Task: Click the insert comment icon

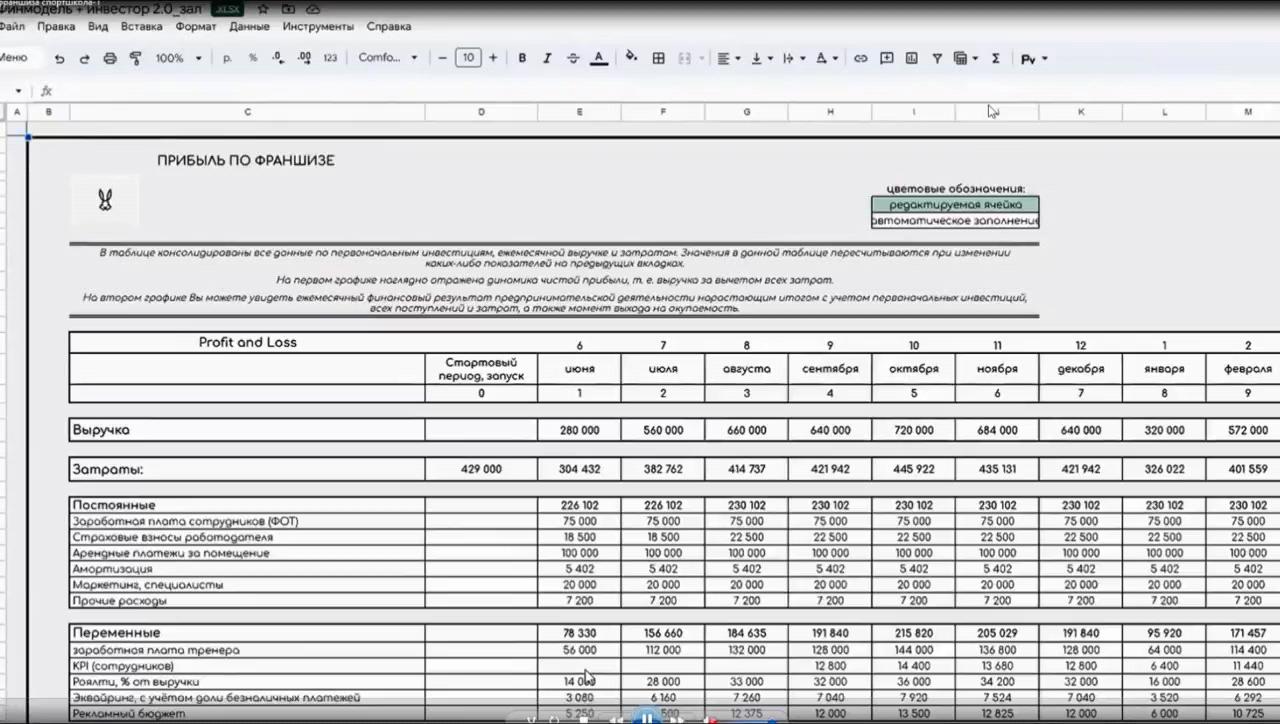Action: click(886, 58)
